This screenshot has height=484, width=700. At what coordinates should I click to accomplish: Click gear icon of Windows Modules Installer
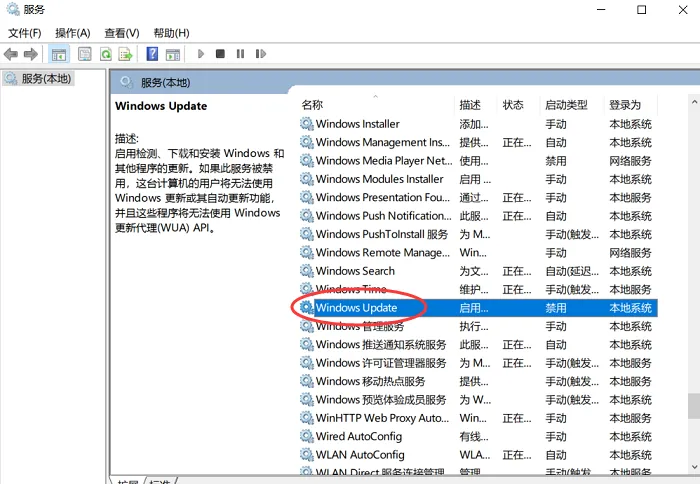coord(306,179)
